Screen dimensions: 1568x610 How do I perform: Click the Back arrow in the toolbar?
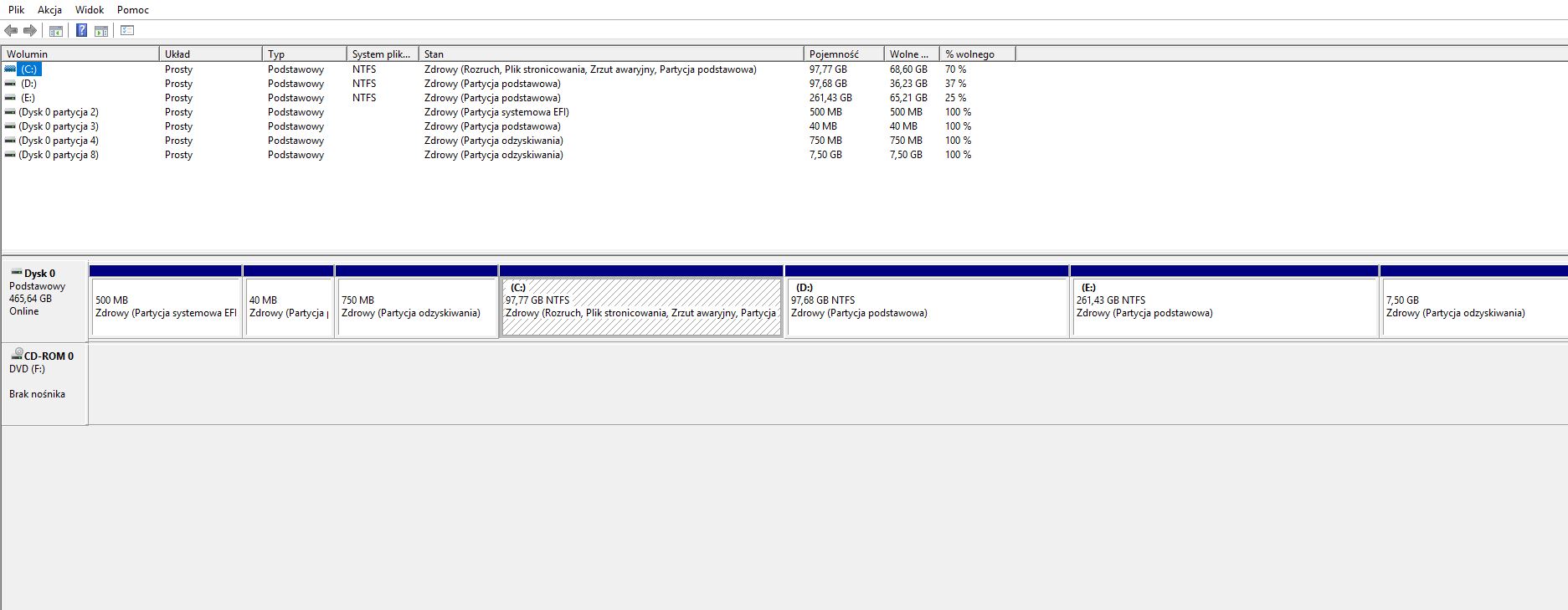pyautogui.click(x=11, y=31)
